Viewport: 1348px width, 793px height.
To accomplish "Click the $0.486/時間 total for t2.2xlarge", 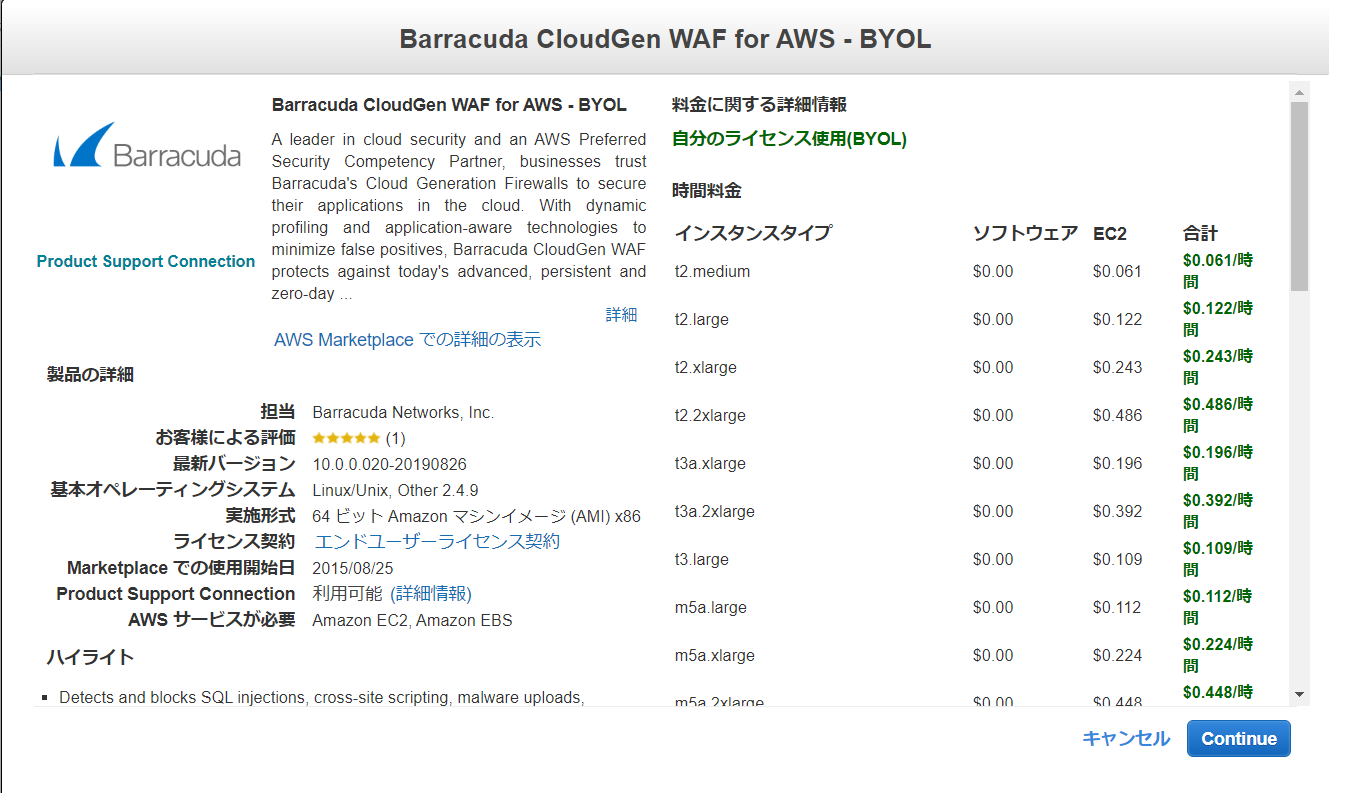I will [x=1217, y=415].
